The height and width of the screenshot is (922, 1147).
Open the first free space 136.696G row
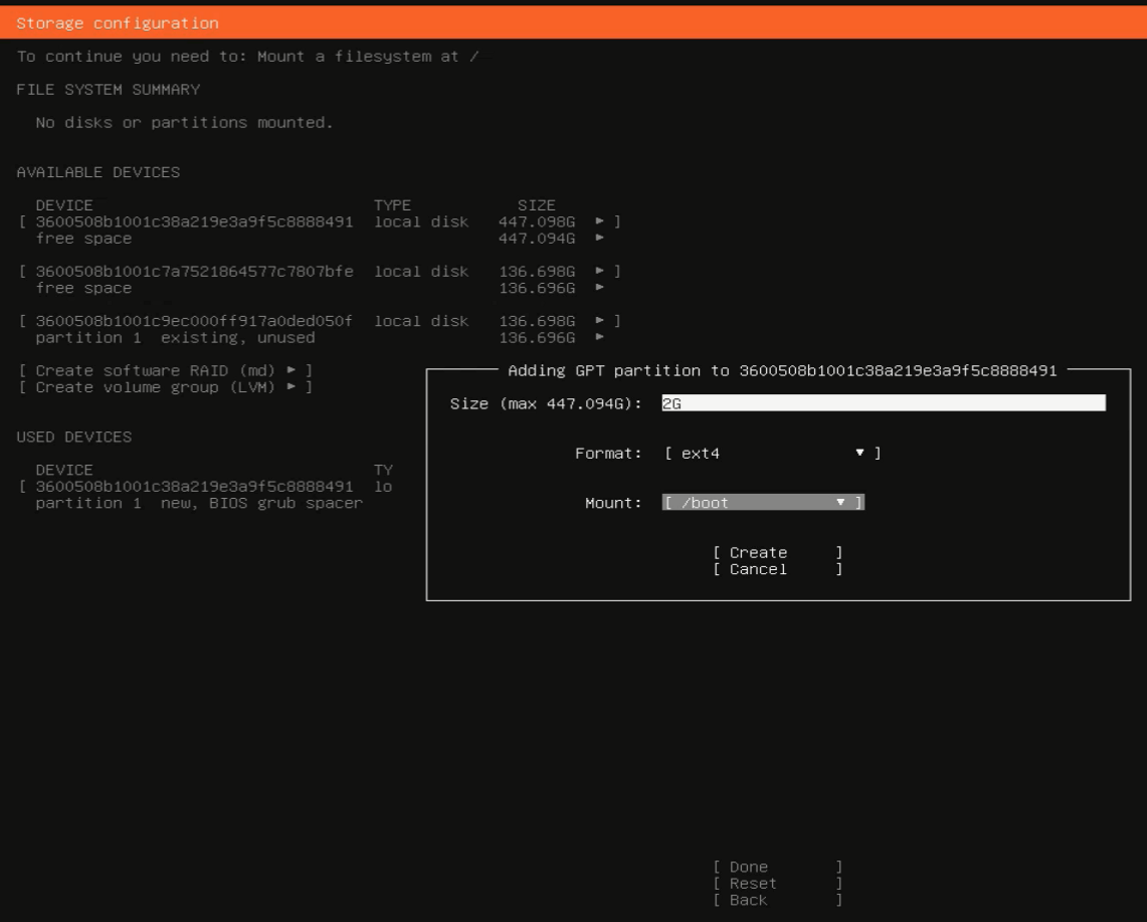tap(320, 288)
